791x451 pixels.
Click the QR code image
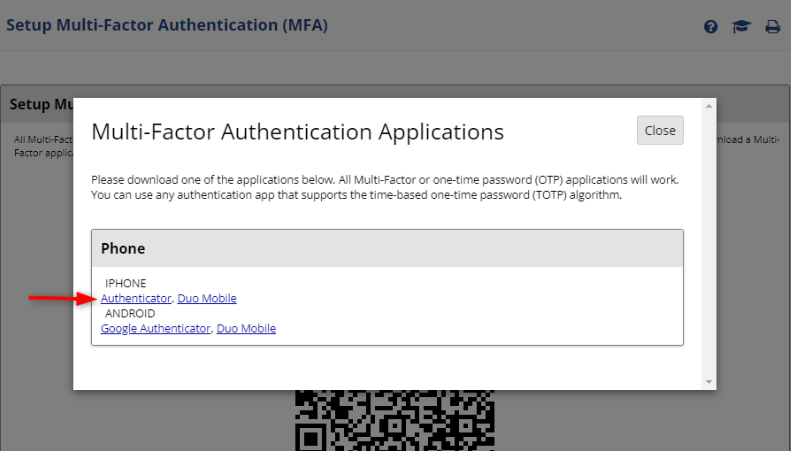(x=395, y=420)
